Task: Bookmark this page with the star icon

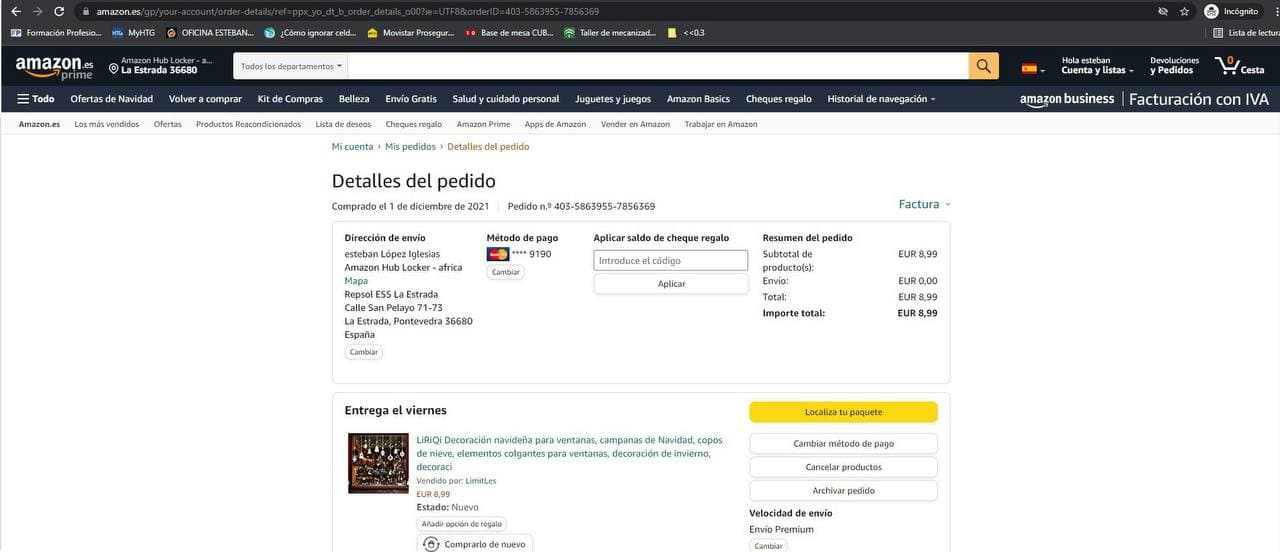Action: point(1184,11)
